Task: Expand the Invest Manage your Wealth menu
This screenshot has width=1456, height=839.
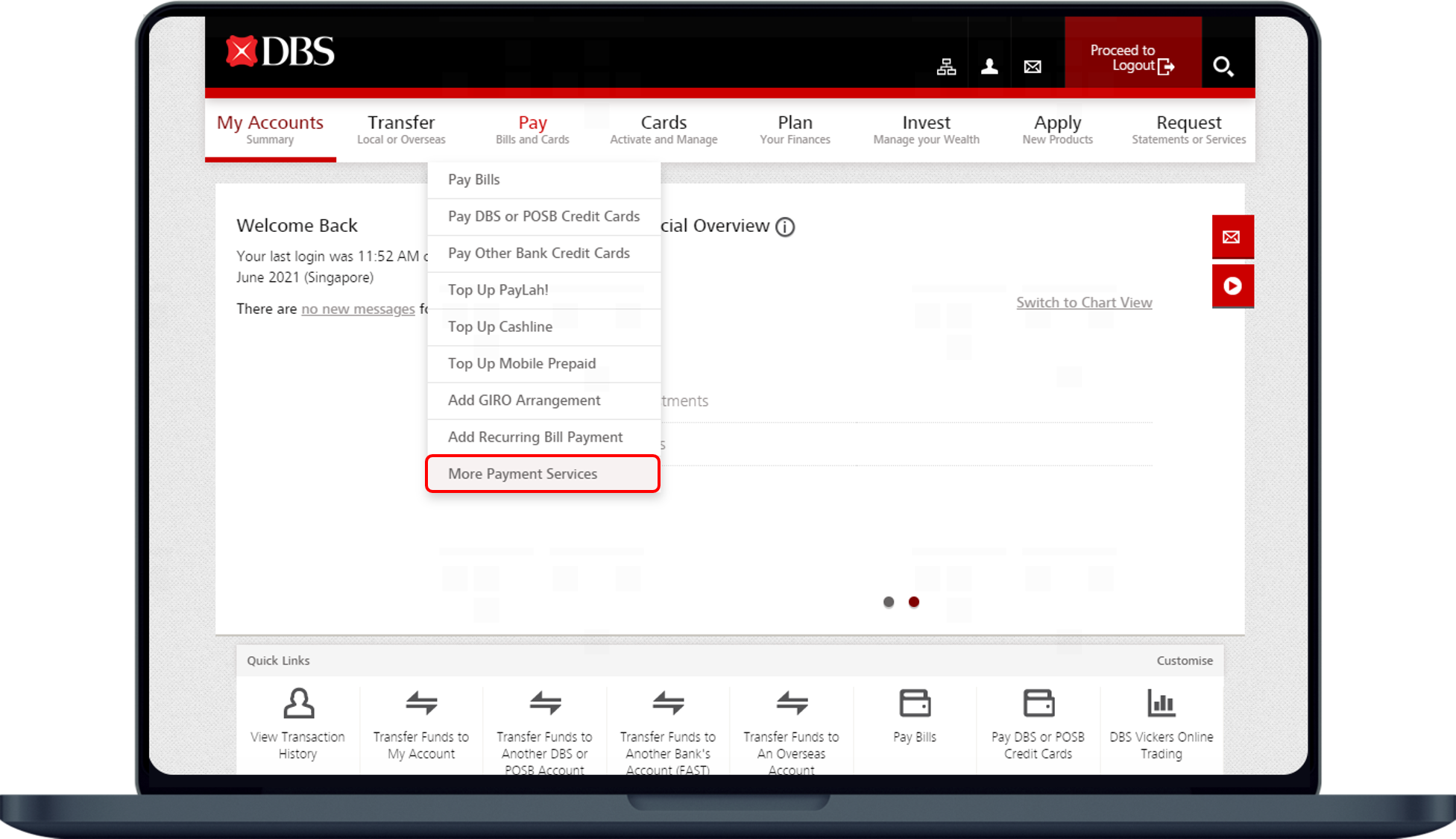Action: click(x=926, y=129)
